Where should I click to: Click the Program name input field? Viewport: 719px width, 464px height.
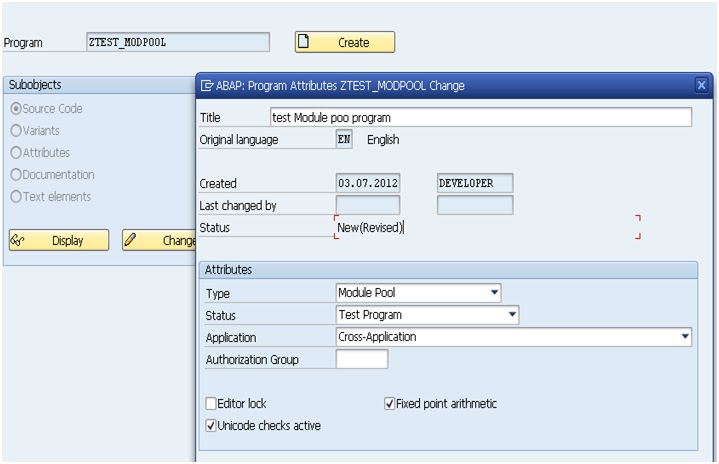tap(178, 42)
